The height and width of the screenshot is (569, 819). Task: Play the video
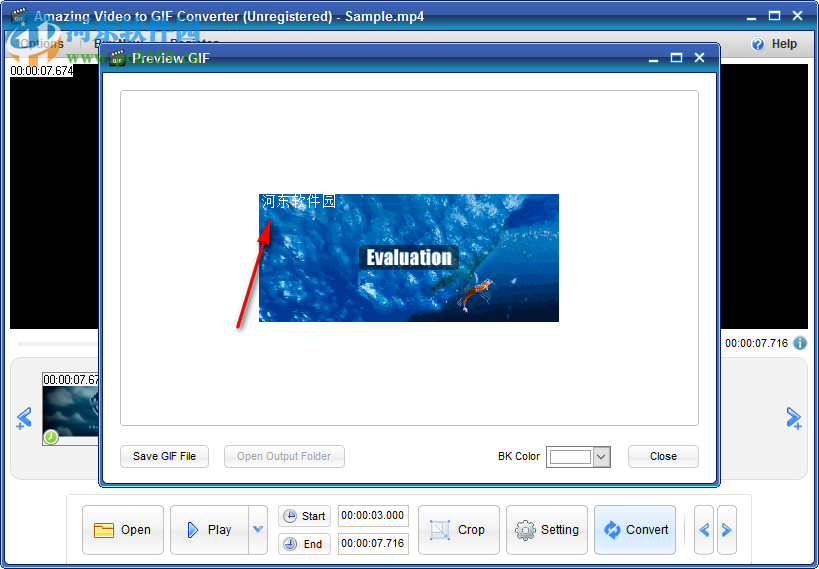(x=209, y=530)
